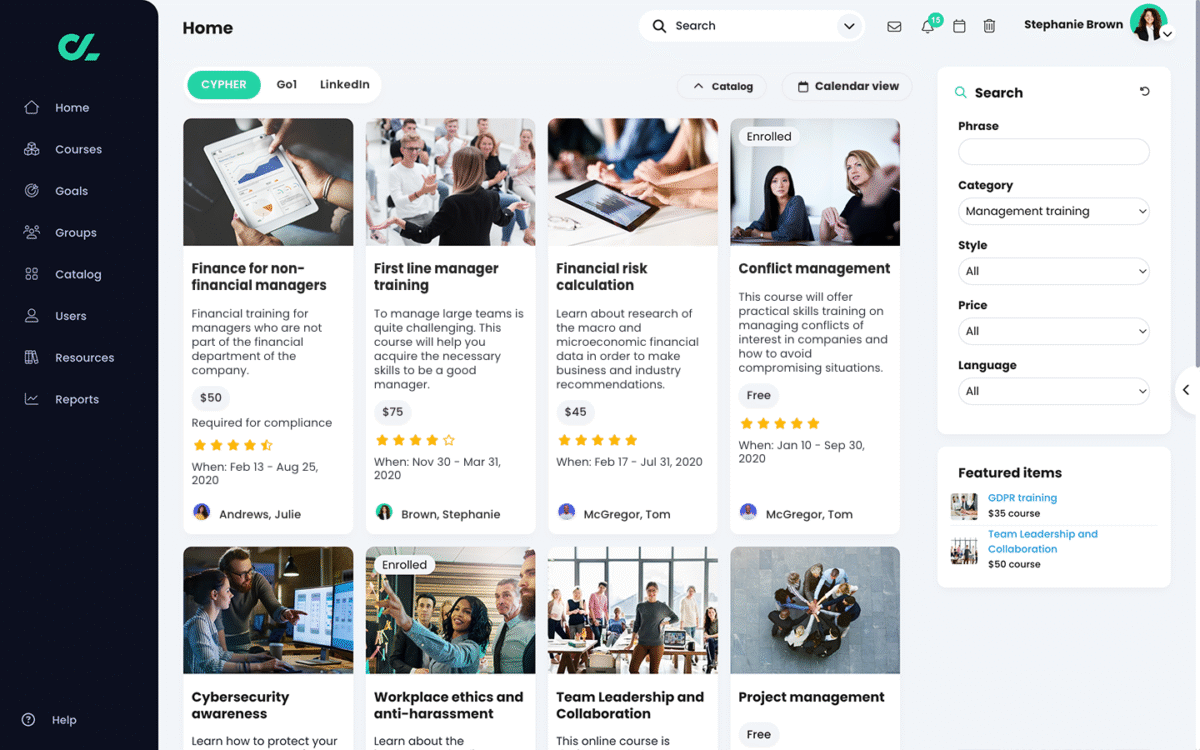Open the First line manager training title

pos(436,277)
